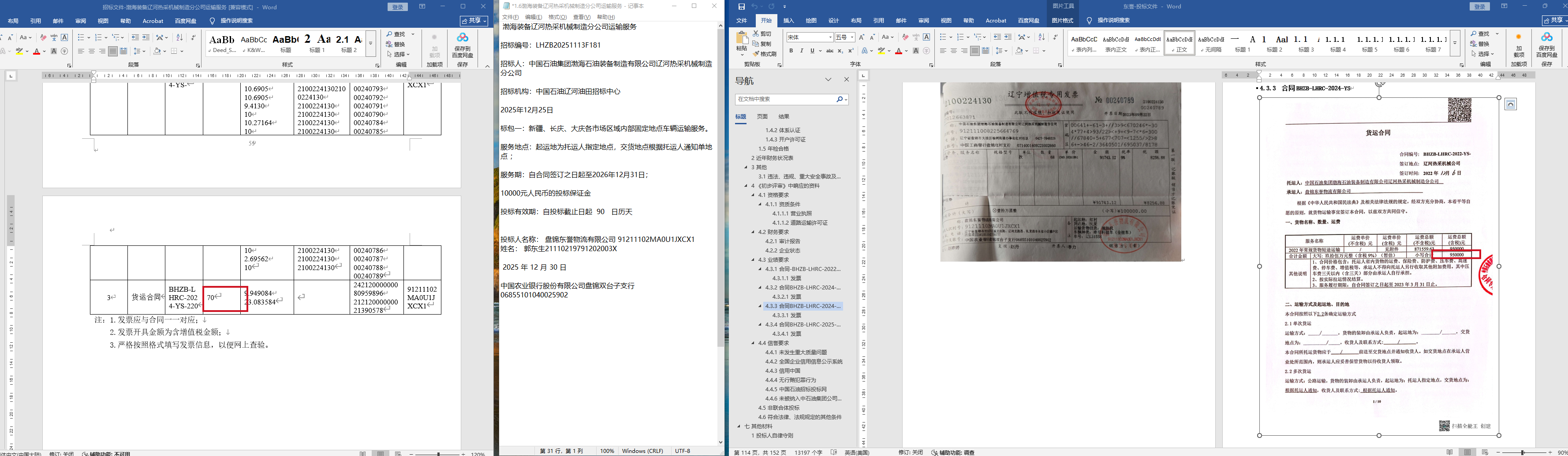The image size is (1568, 456).
Task: Open 文件(F) menu in Notepad
Action: click(x=510, y=17)
